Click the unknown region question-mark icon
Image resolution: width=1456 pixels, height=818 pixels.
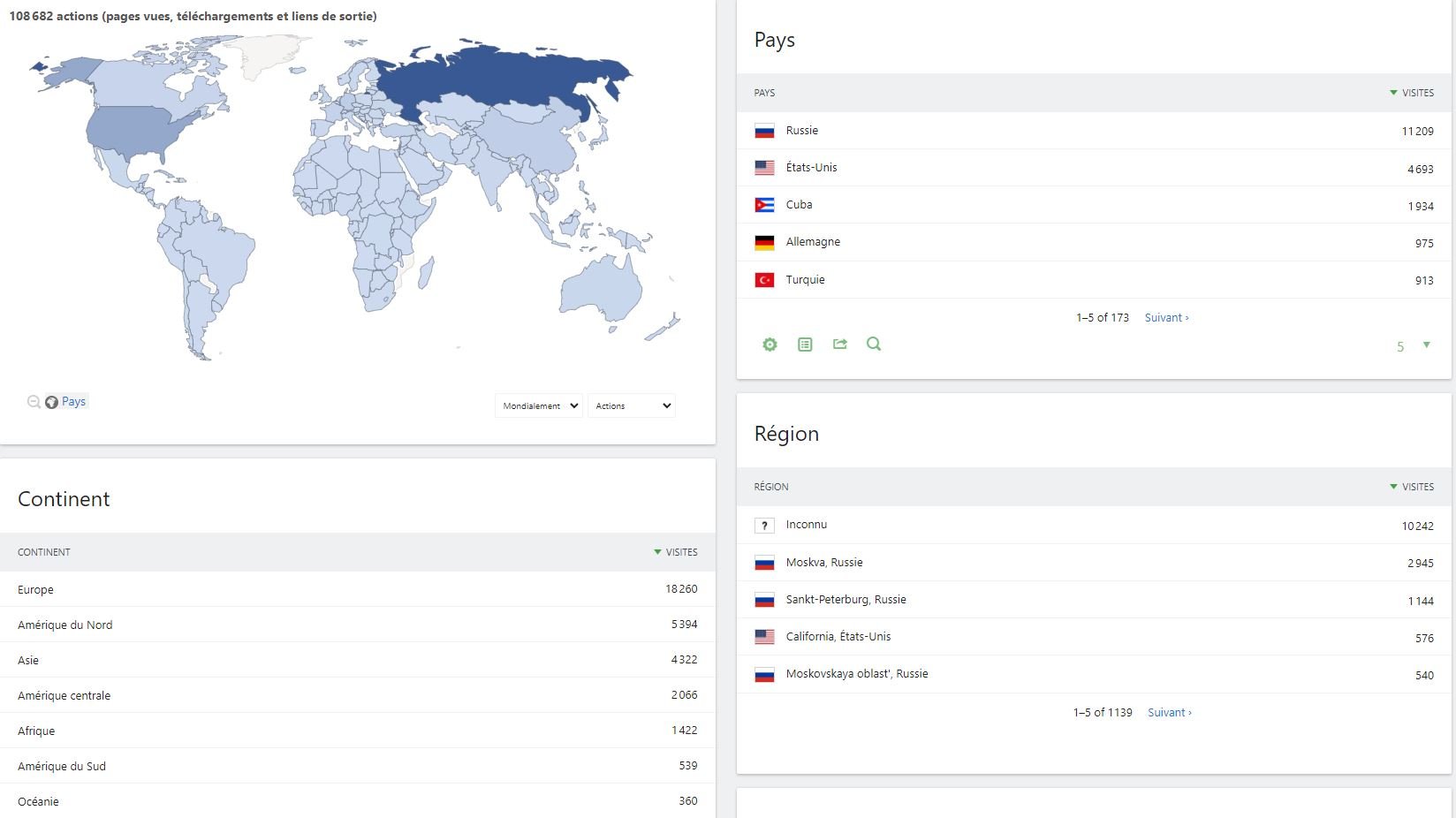[764, 526]
